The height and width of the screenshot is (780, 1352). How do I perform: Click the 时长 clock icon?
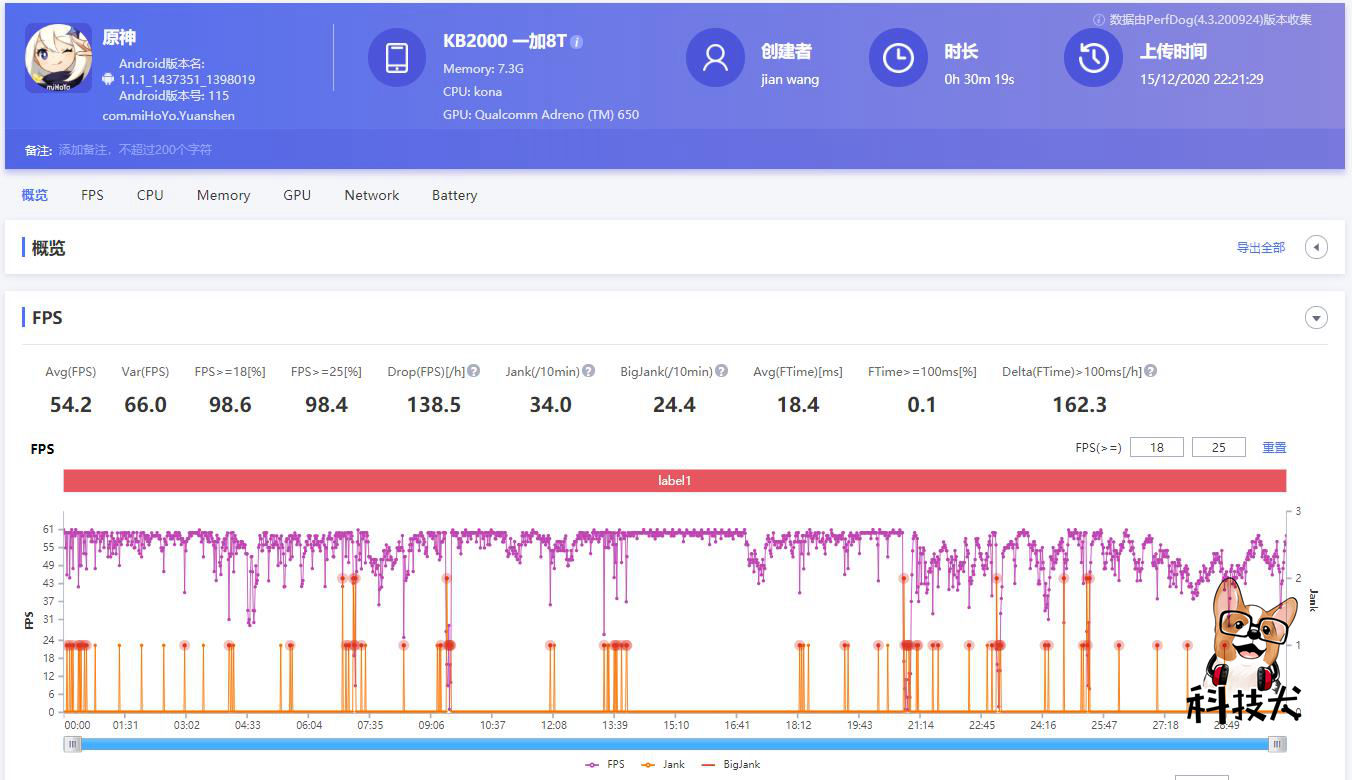click(x=897, y=58)
